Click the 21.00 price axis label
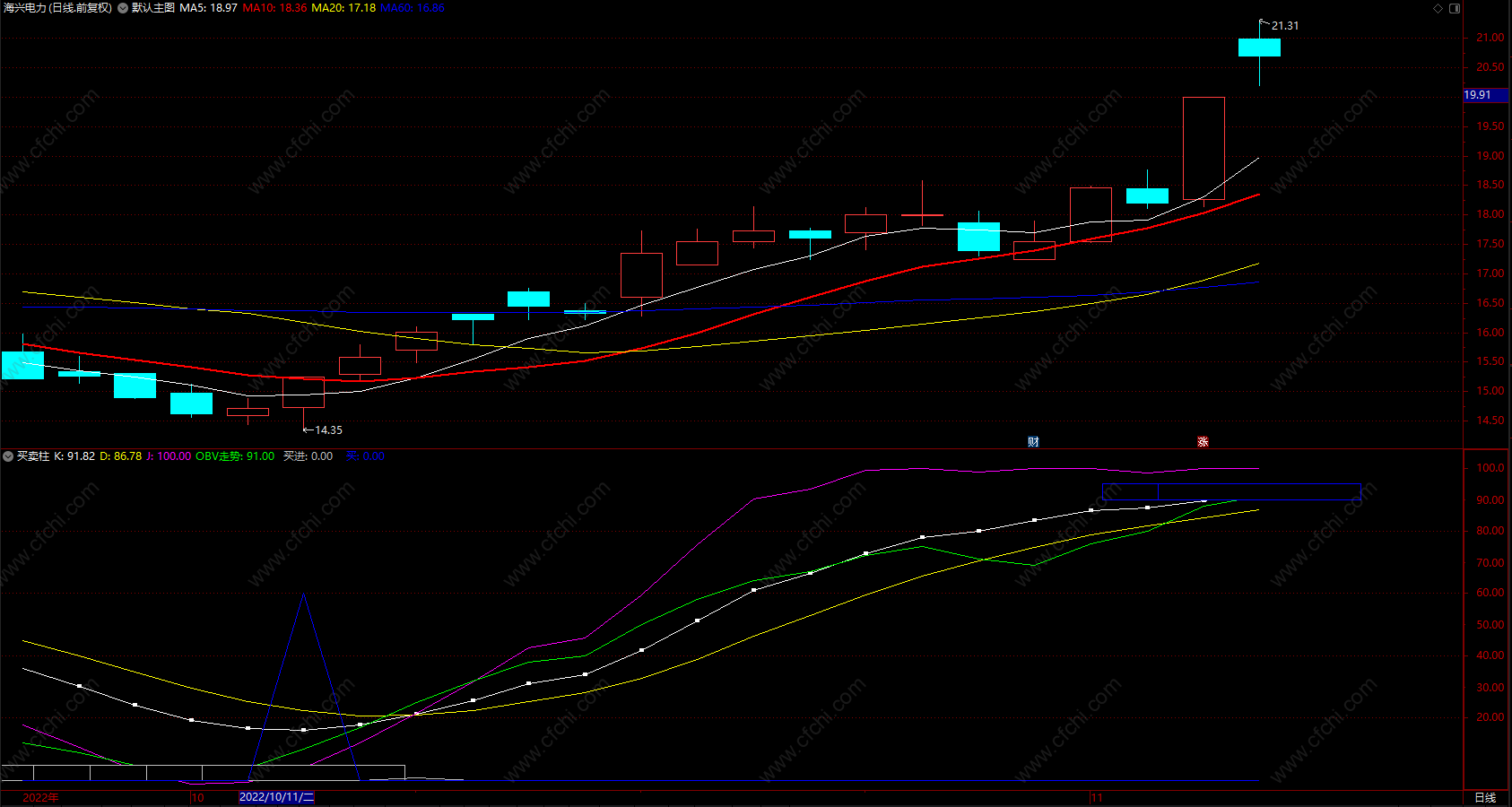 (x=1490, y=38)
